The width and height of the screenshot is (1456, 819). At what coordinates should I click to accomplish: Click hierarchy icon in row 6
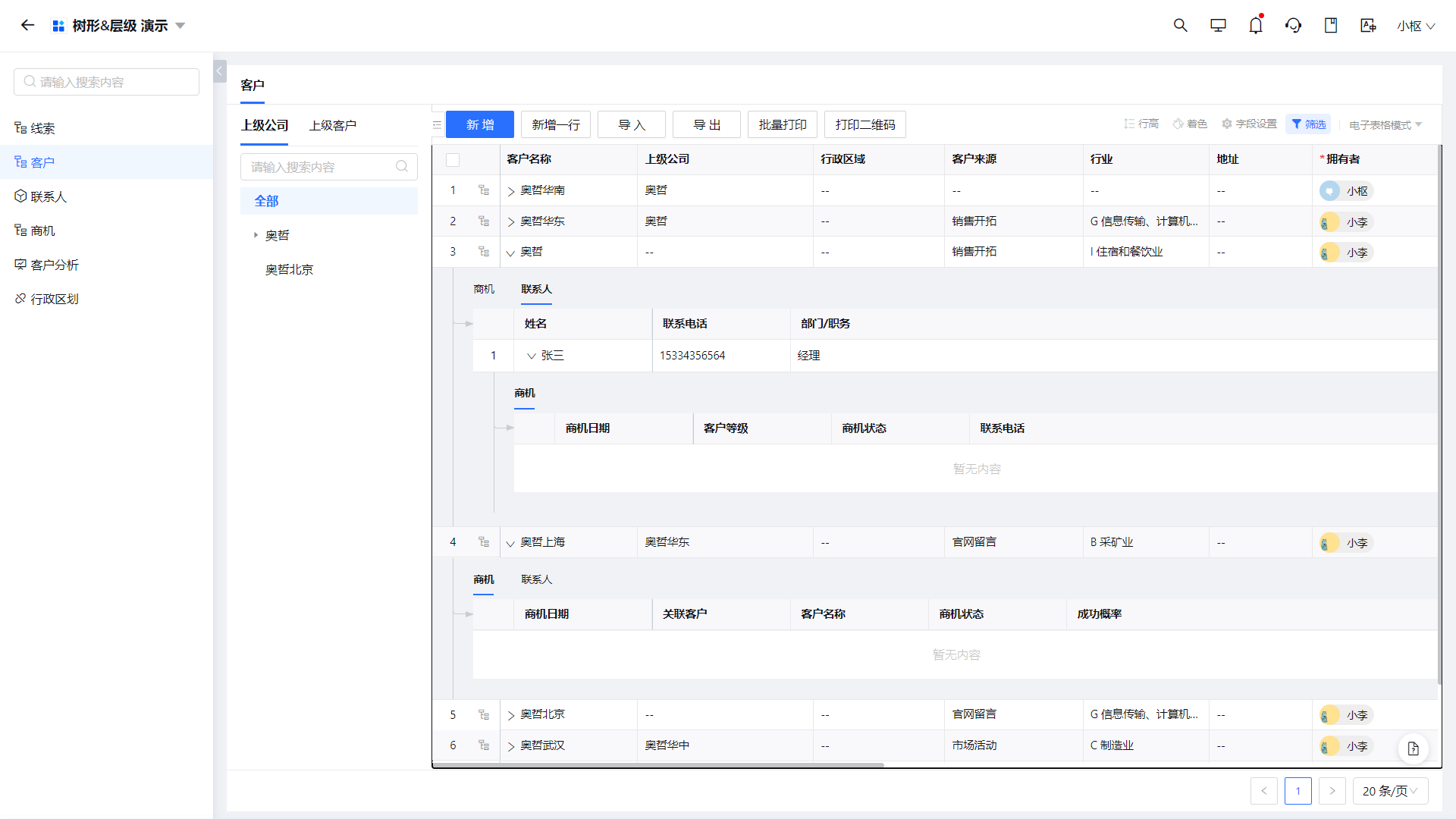point(484,745)
